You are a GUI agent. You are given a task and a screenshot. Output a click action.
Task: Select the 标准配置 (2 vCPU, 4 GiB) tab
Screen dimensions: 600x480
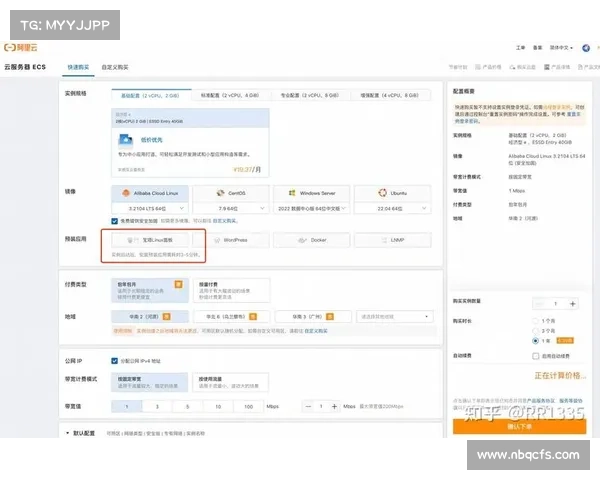[230, 95]
